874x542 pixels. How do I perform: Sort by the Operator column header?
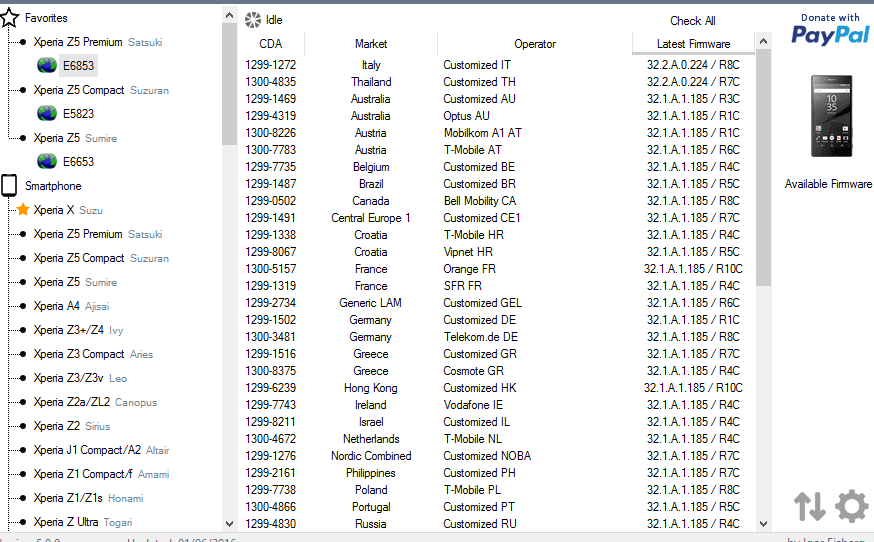[x=535, y=43]
